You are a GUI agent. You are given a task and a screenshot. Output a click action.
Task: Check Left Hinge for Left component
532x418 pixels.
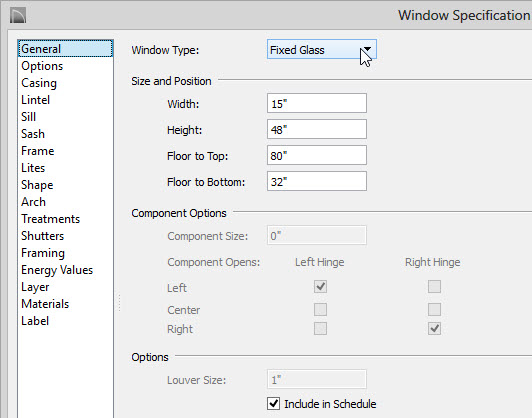320,287
